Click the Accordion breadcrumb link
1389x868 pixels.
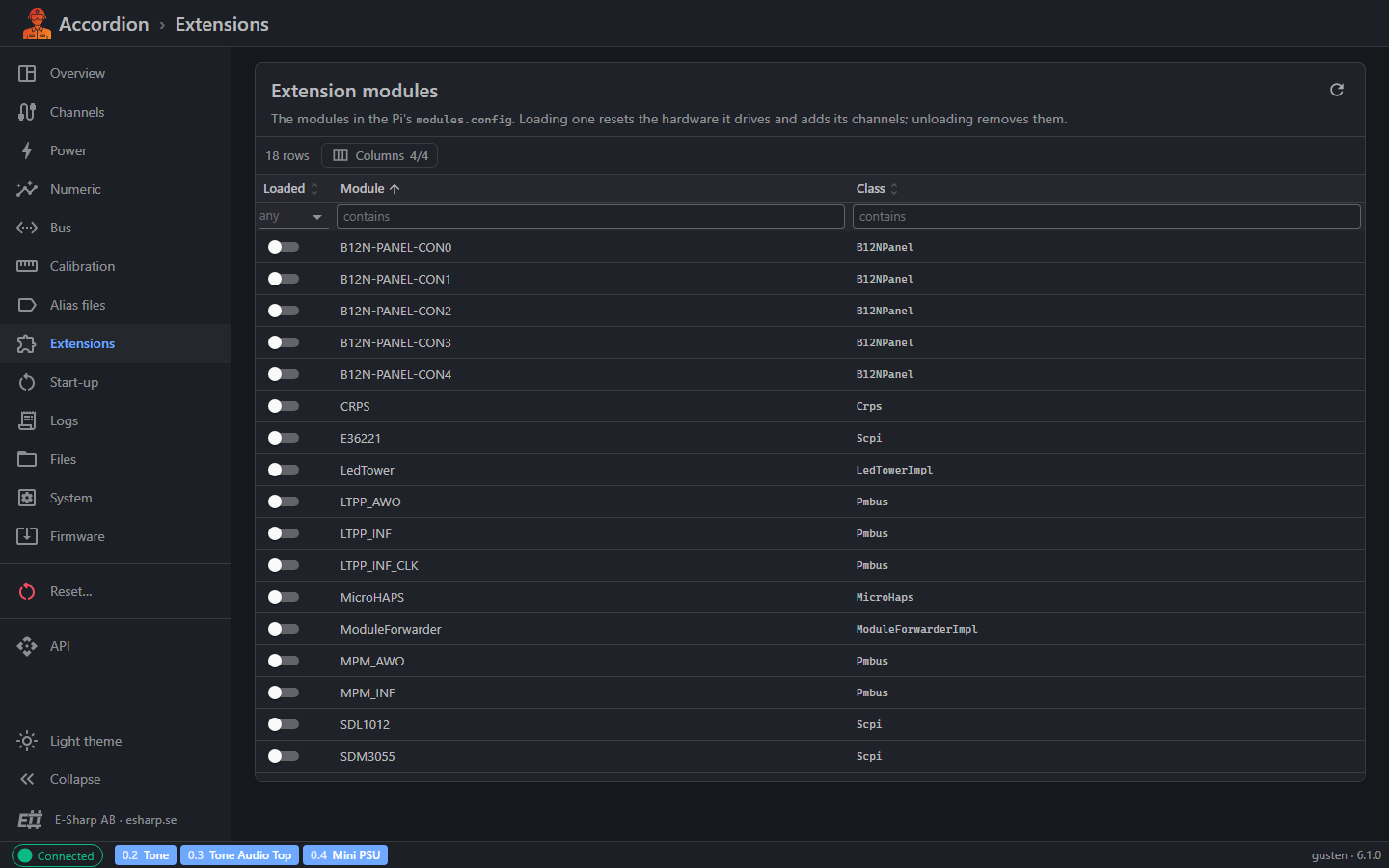(104, 24)
